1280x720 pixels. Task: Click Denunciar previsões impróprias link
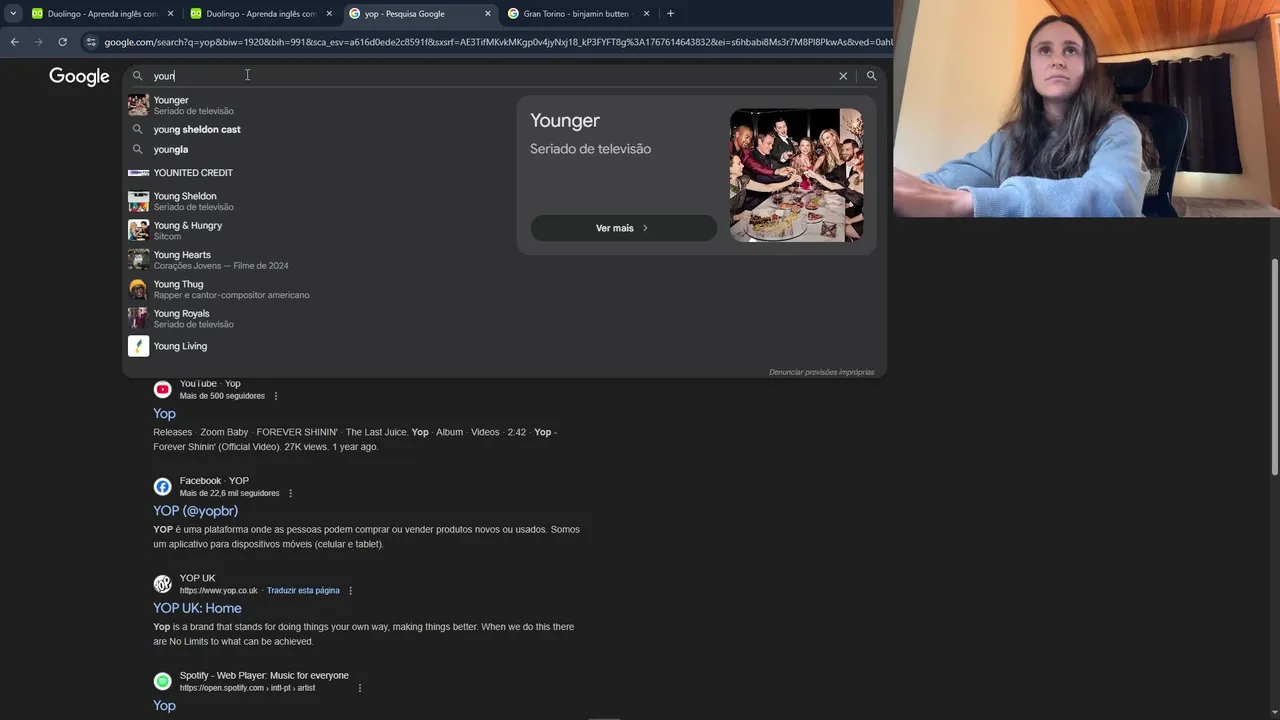[821, 372]
